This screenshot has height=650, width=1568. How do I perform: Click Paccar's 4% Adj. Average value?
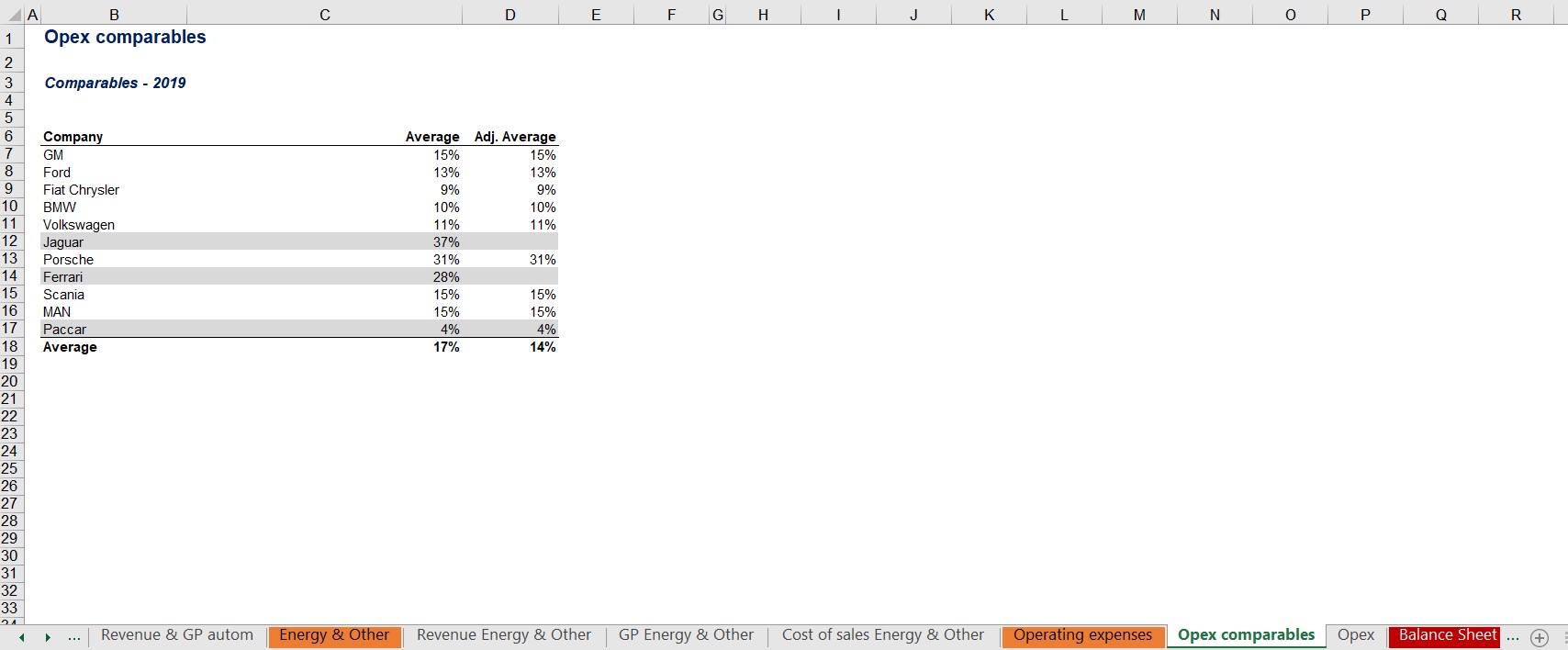point(546,330)
